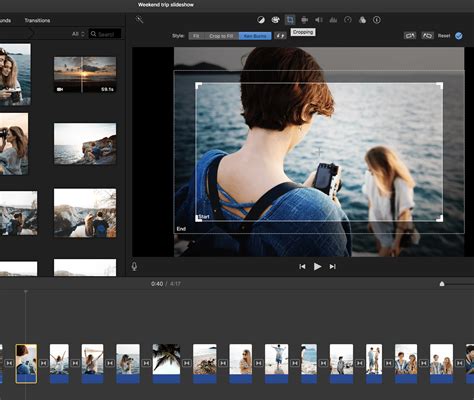Select timeline clip of woman with sunglasses
The height and width of the screenshot is (400, 474).
tap(241, 364)
